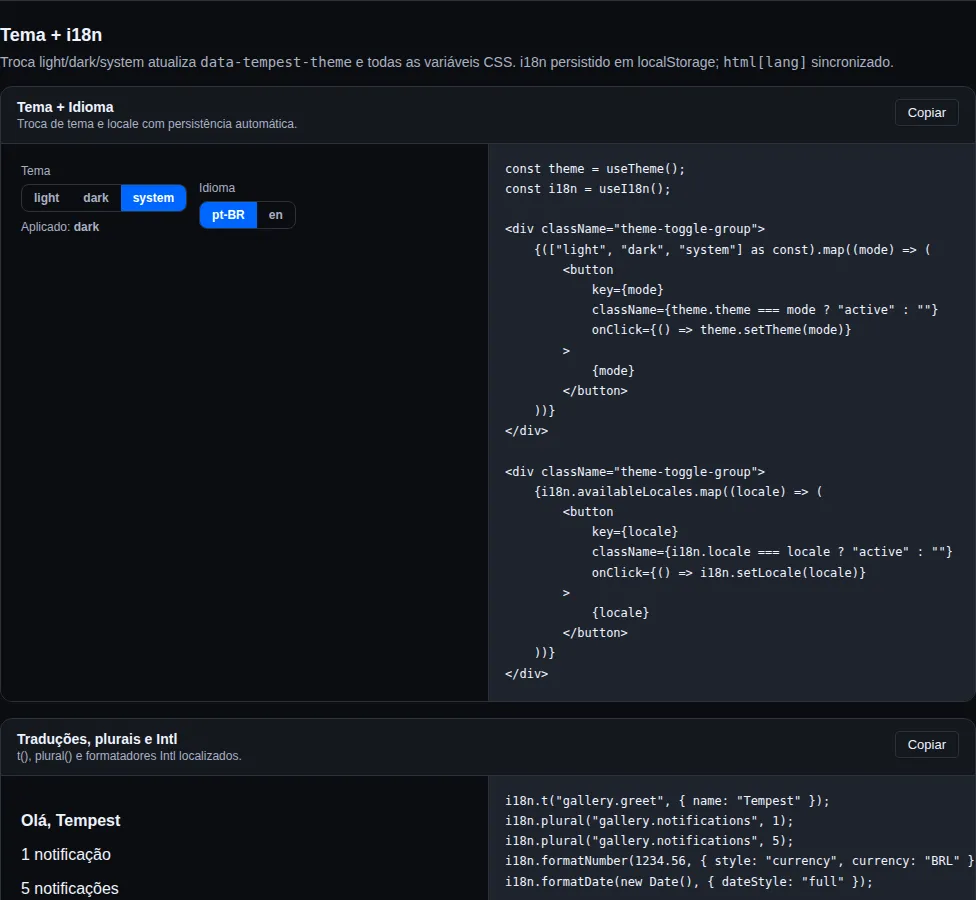Click the const theme = useTheme() line
Viewport: 976px width, 900px height.
pyautogui.click(x=594, y=169)
